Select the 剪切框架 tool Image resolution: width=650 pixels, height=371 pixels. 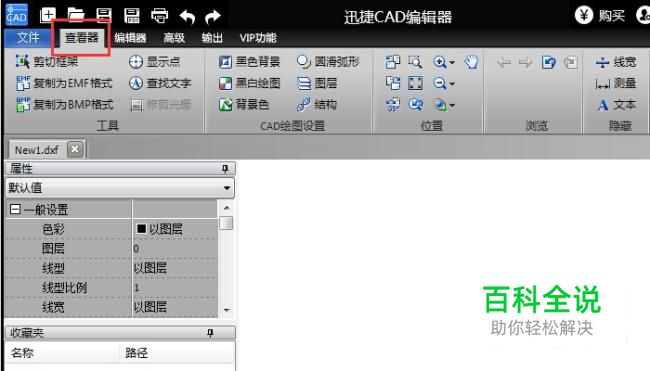coord(47,62)
